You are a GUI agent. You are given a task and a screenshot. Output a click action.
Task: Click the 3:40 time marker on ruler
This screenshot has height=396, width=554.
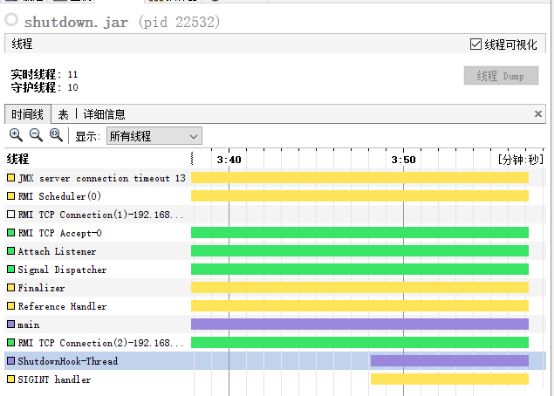click(x=229, y=160)
